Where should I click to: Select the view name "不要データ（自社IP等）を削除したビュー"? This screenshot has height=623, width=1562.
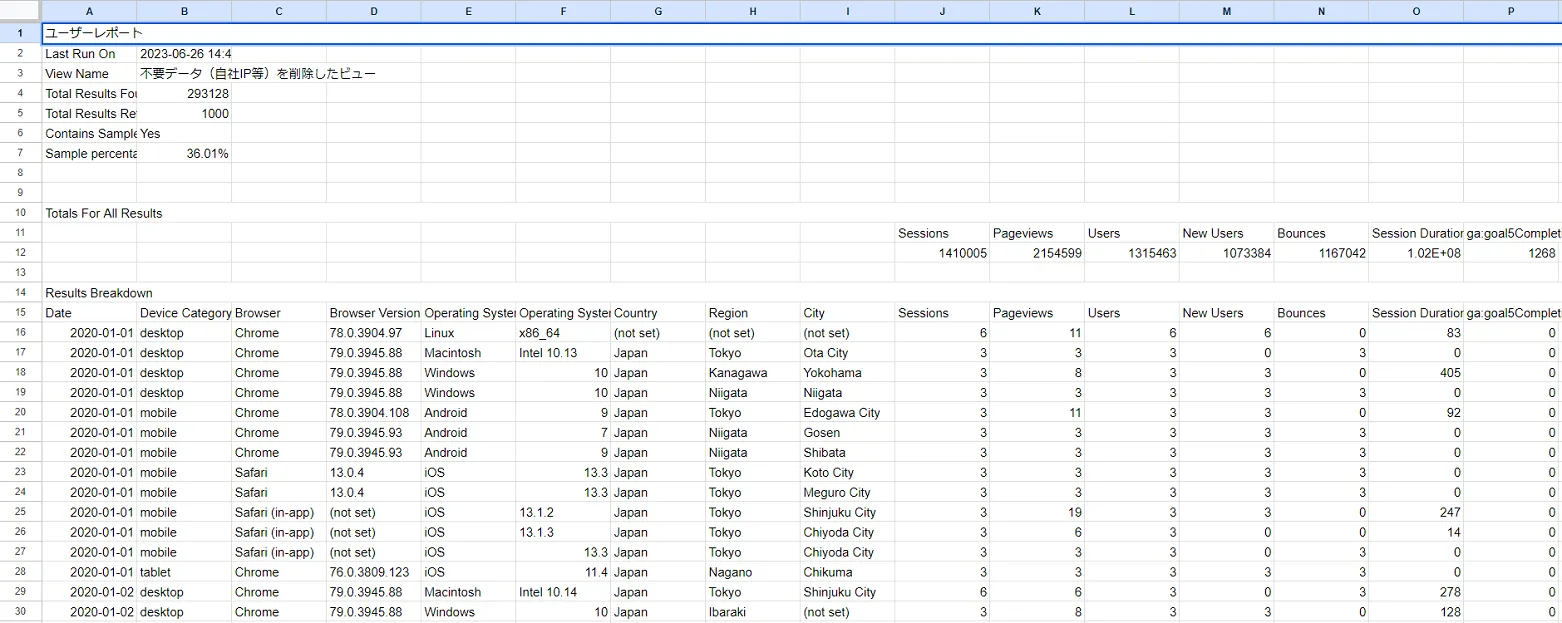(x=258, y=73)
